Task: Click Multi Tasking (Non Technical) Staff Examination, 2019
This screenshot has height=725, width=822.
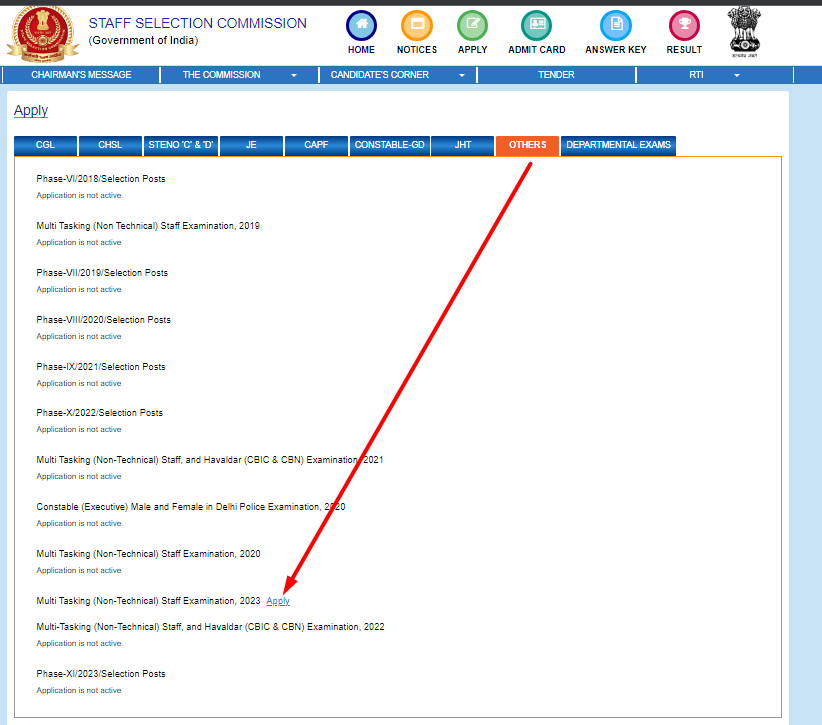Action: pyautogui.click(x=148, y=226)
